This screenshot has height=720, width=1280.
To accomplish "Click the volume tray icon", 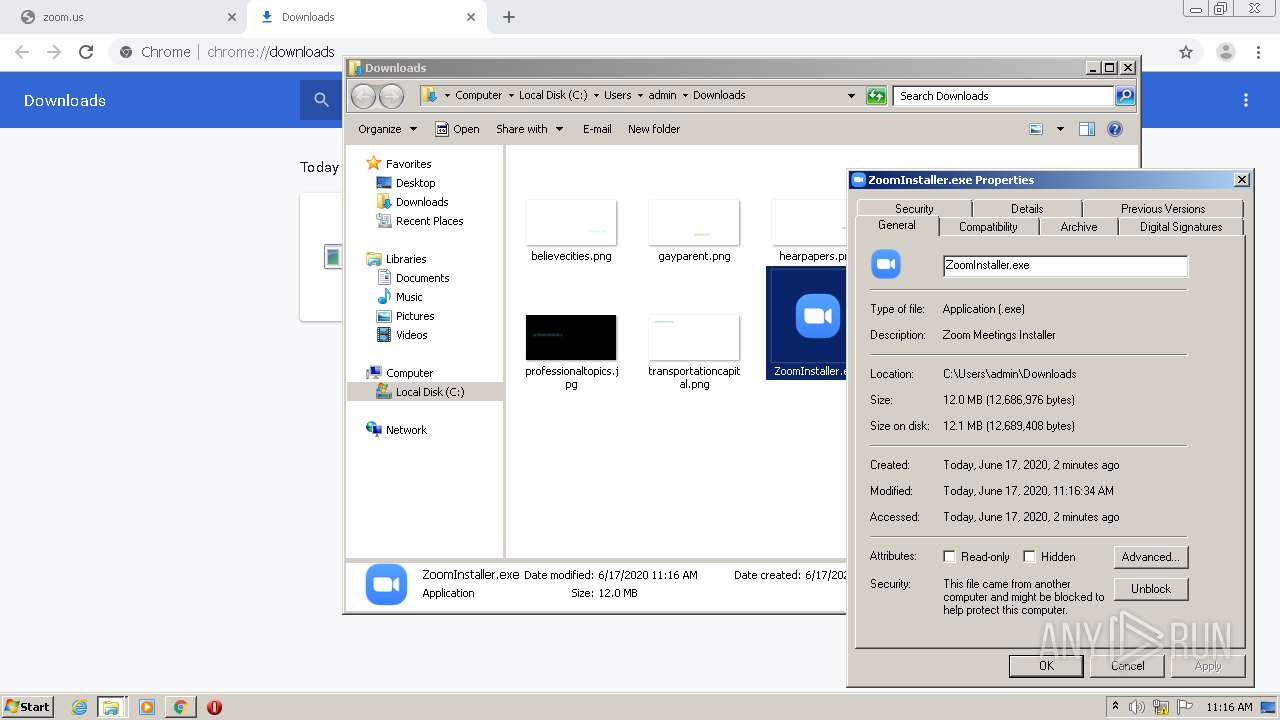I will [1137, 707].
